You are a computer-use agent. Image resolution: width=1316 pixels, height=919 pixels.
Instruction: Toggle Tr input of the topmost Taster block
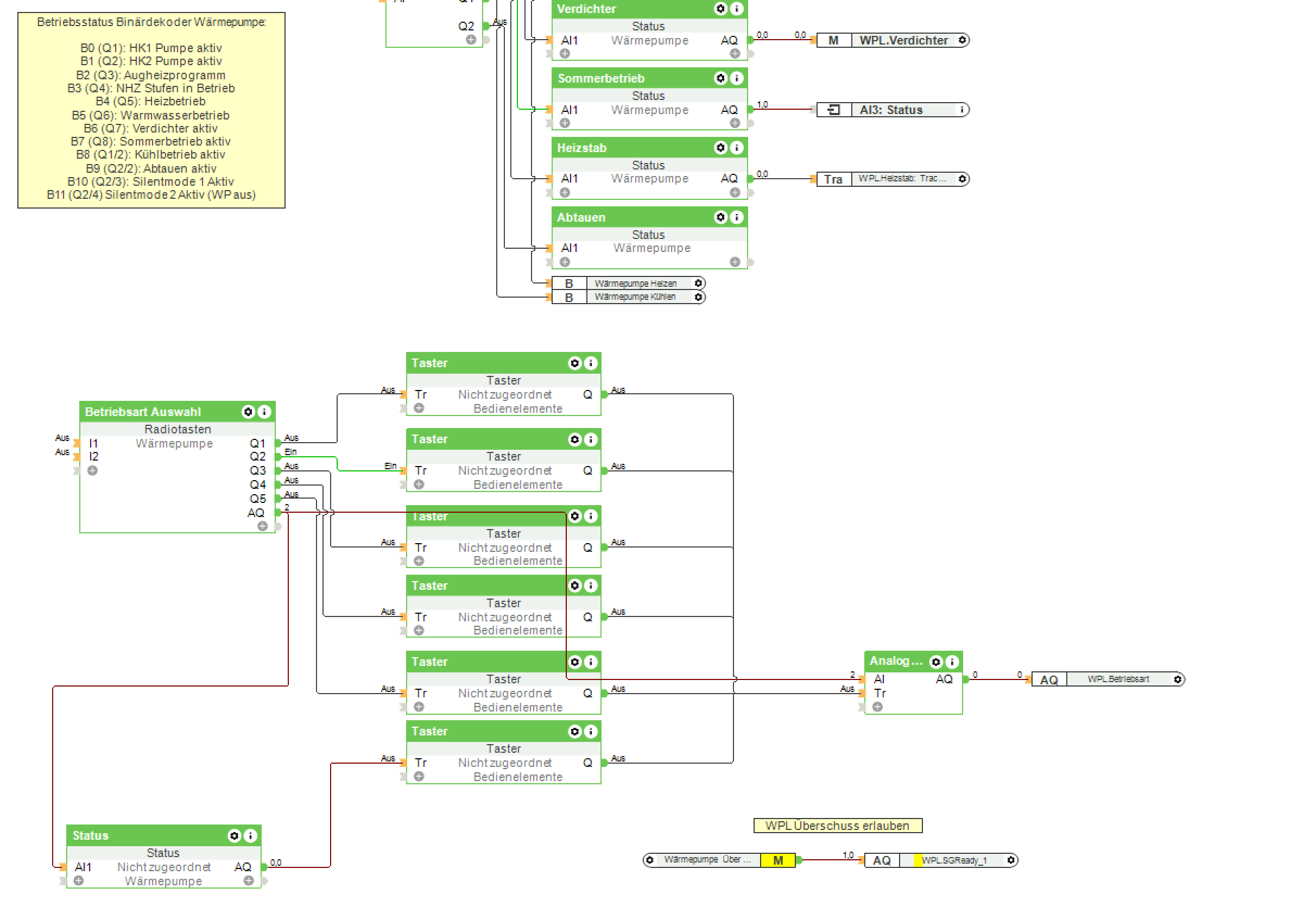point(403,394)
